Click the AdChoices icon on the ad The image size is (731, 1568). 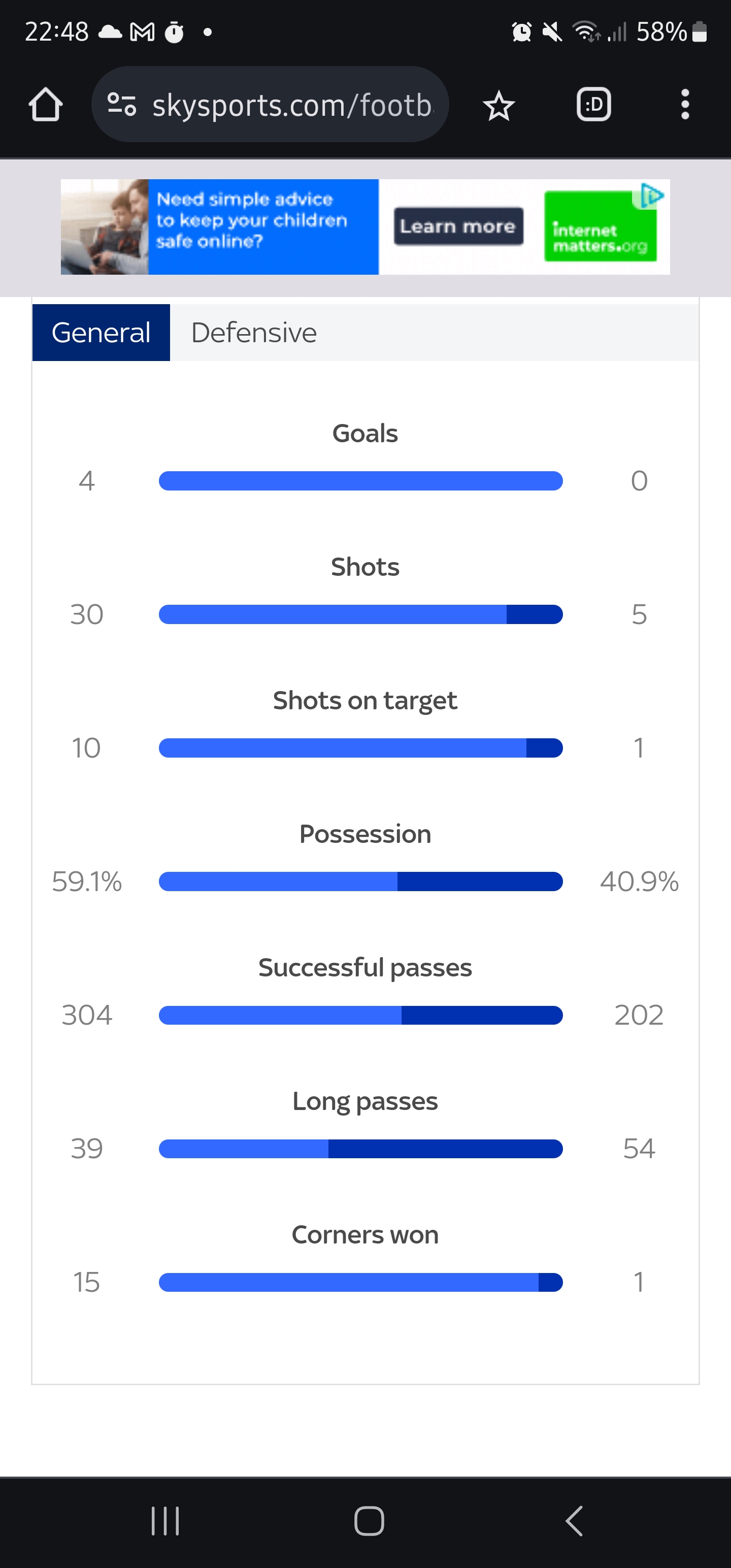pyautogui.click(x=651, y=196)
